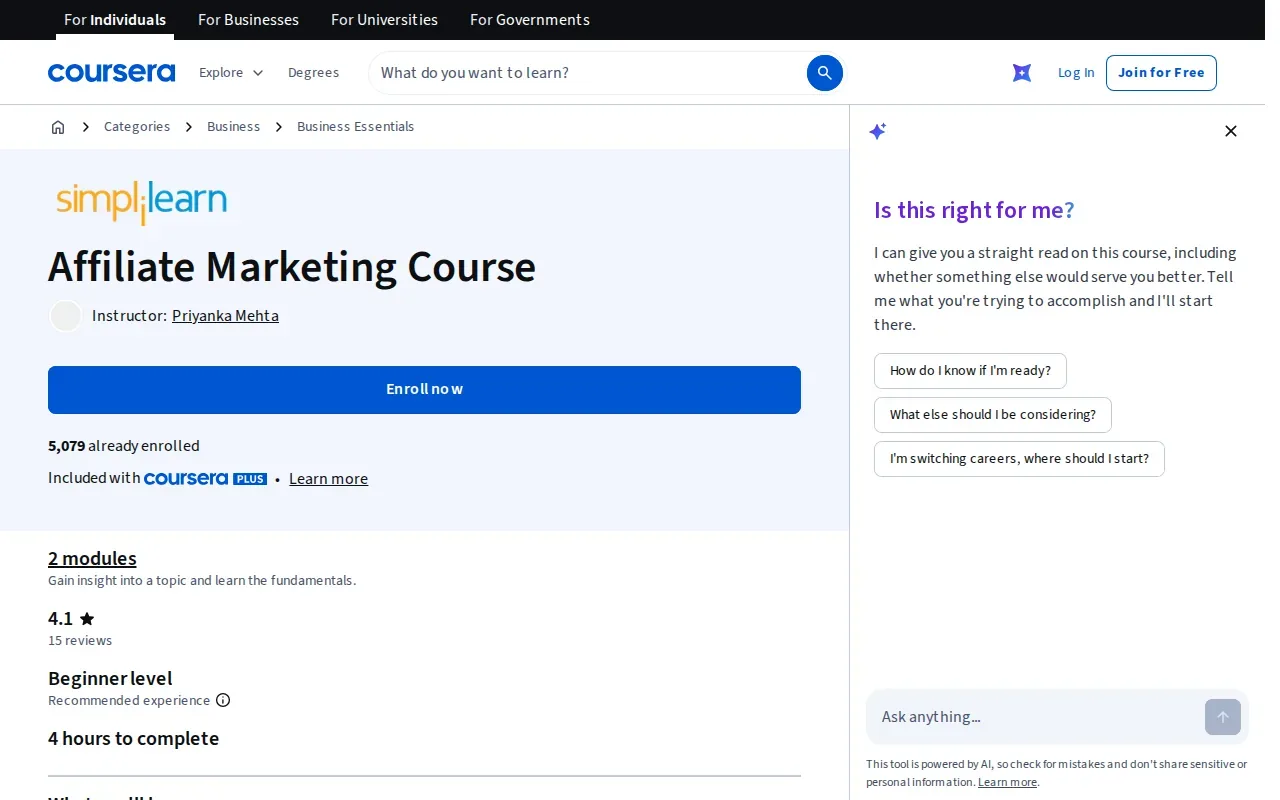Screen dimensions: 1280x800
Task: Switch to For Businesses tab
Action: pos(248,20)
